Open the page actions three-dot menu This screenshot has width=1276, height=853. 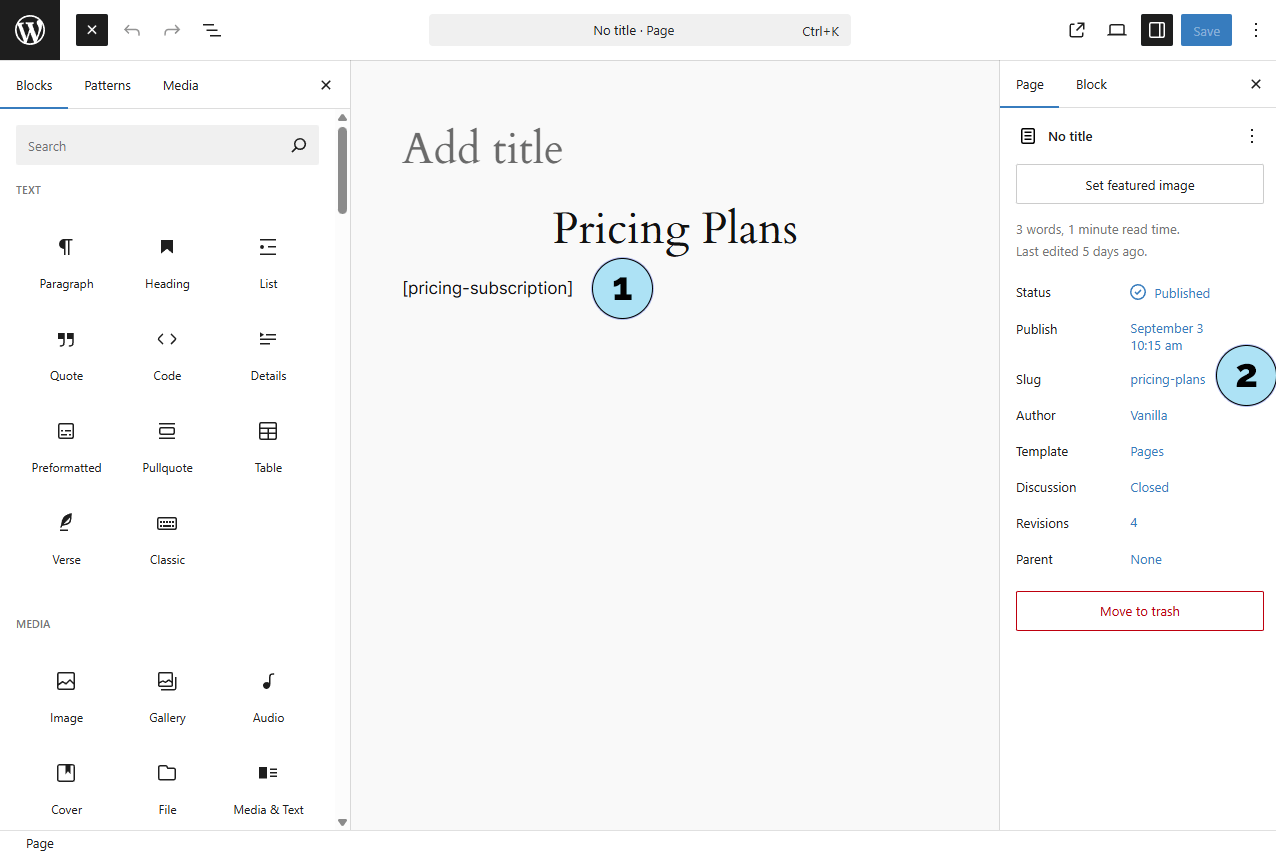[1252, 136]
